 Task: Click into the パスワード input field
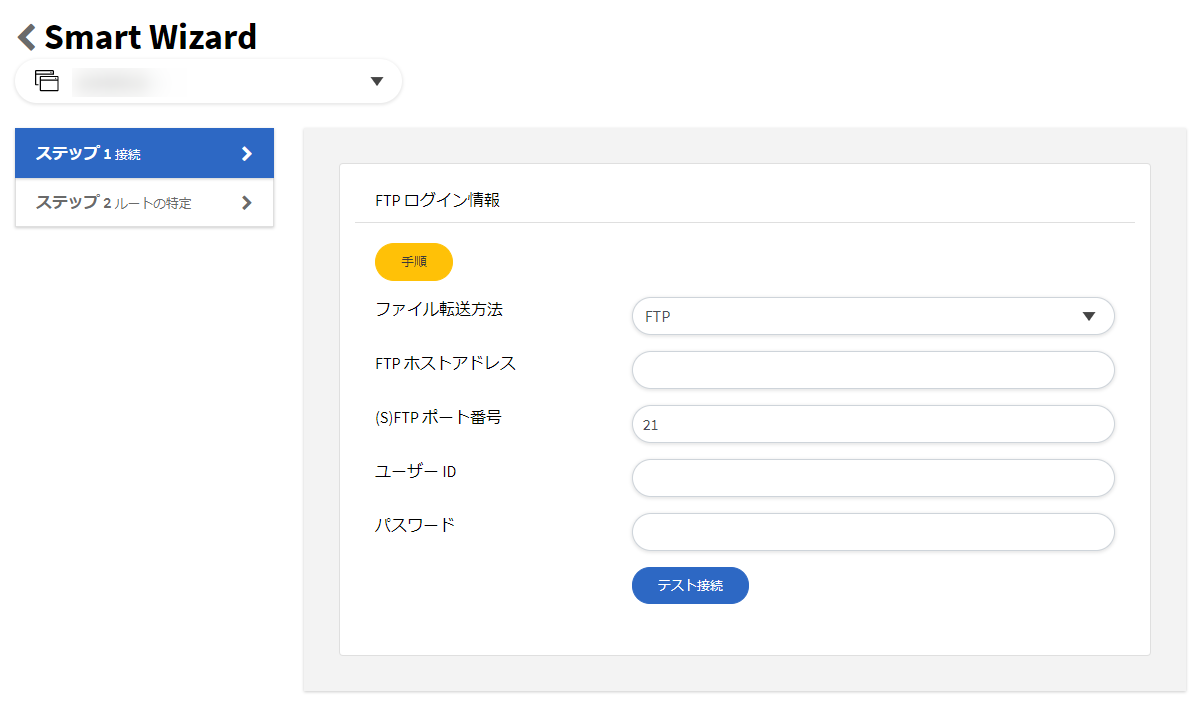coord(872,532)
